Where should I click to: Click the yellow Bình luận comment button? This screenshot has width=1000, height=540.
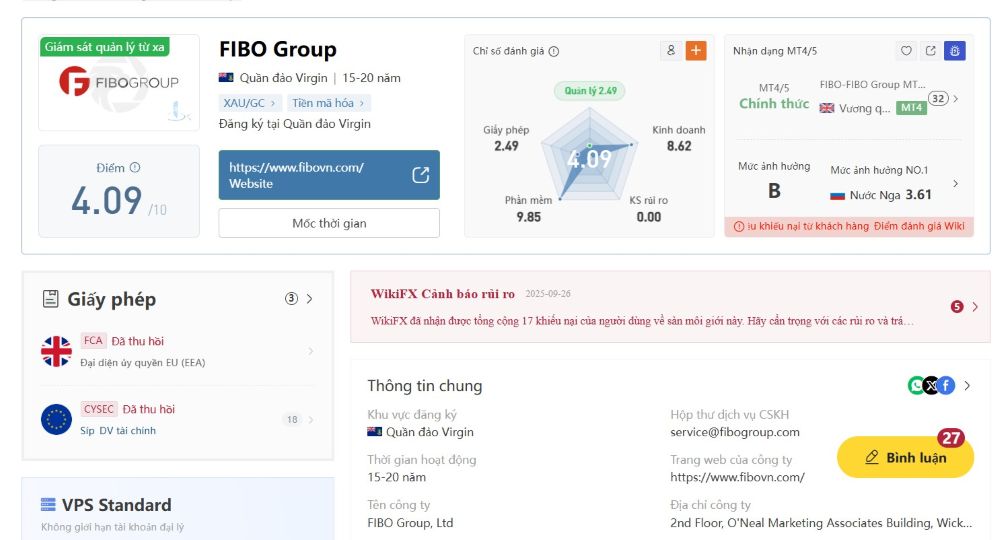pyautogui.click(x=905, y=457)
